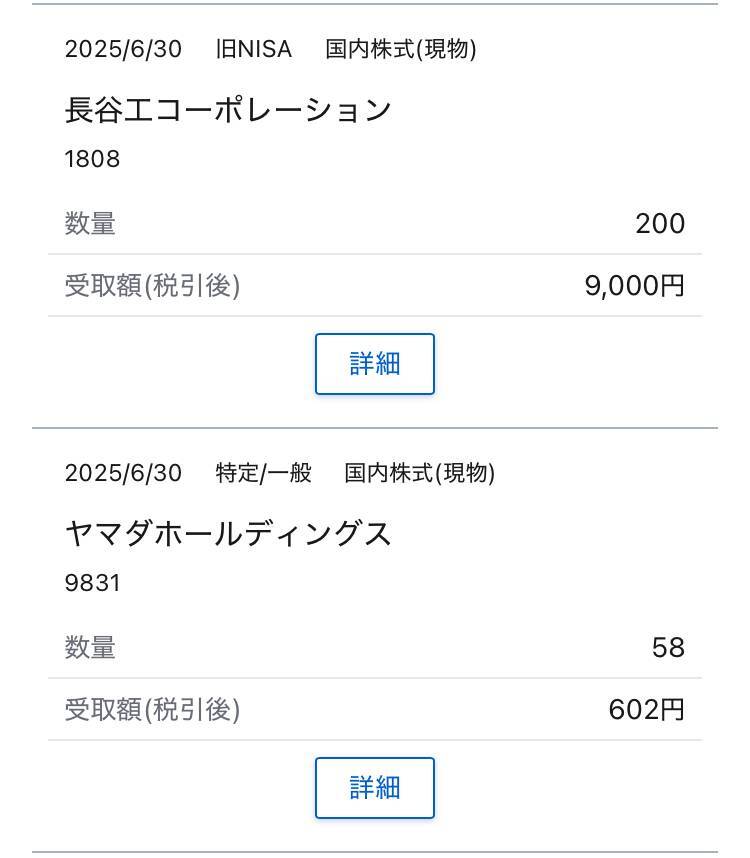Click 受取額(税引後) label for 長谷工
750x858 pixels.
point(152,286)
